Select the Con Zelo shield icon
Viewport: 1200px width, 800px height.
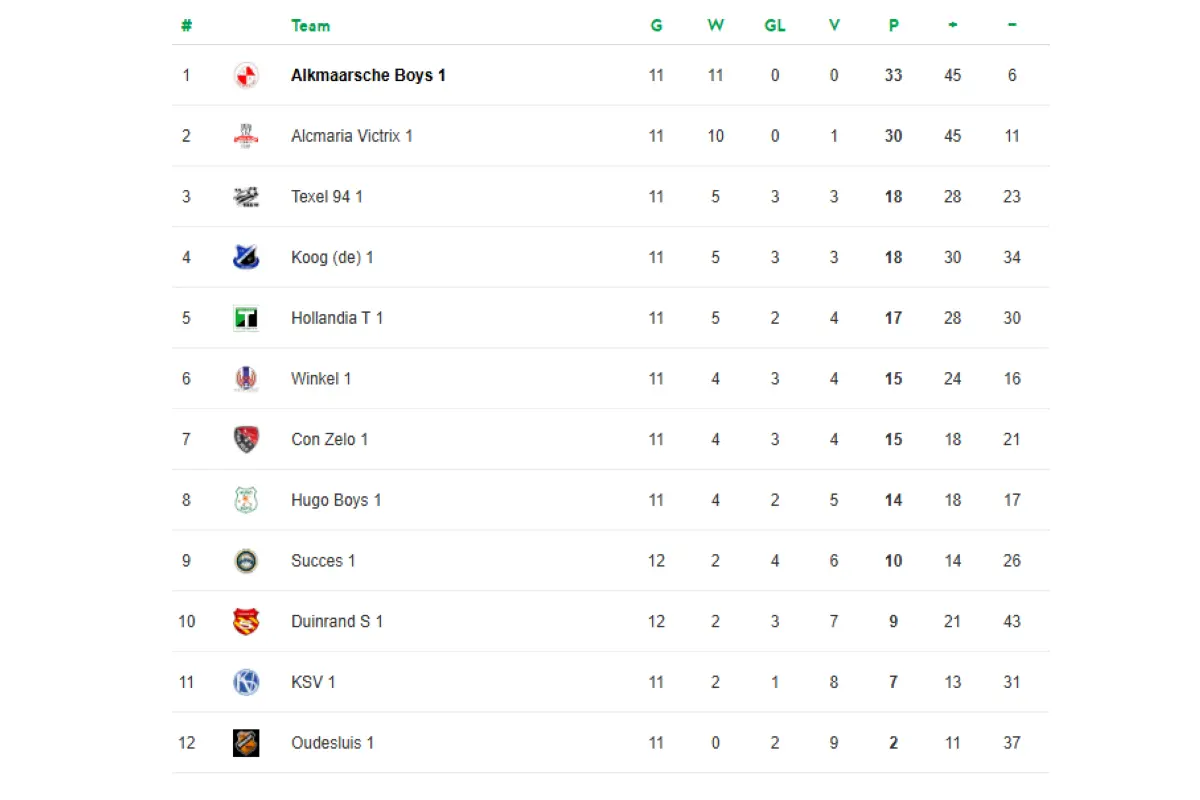[x=246, y=439]
